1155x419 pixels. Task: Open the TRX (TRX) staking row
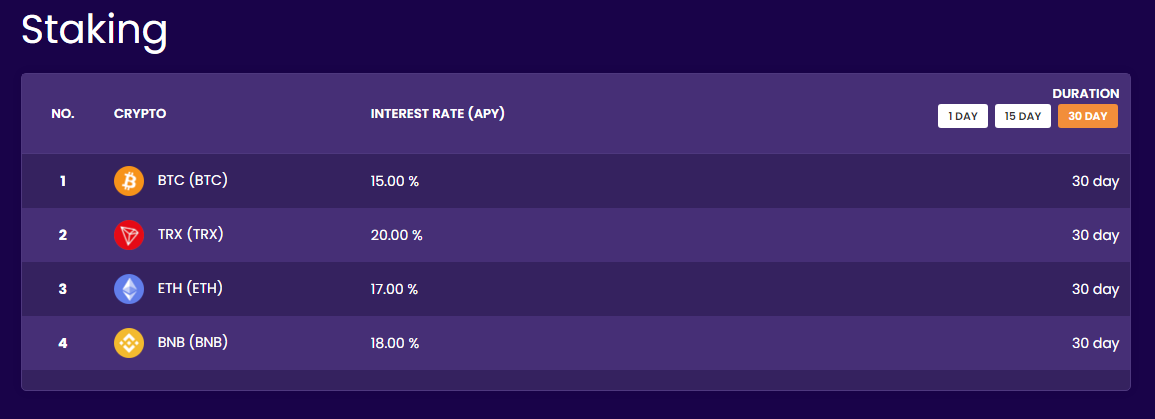coord(576,235)
